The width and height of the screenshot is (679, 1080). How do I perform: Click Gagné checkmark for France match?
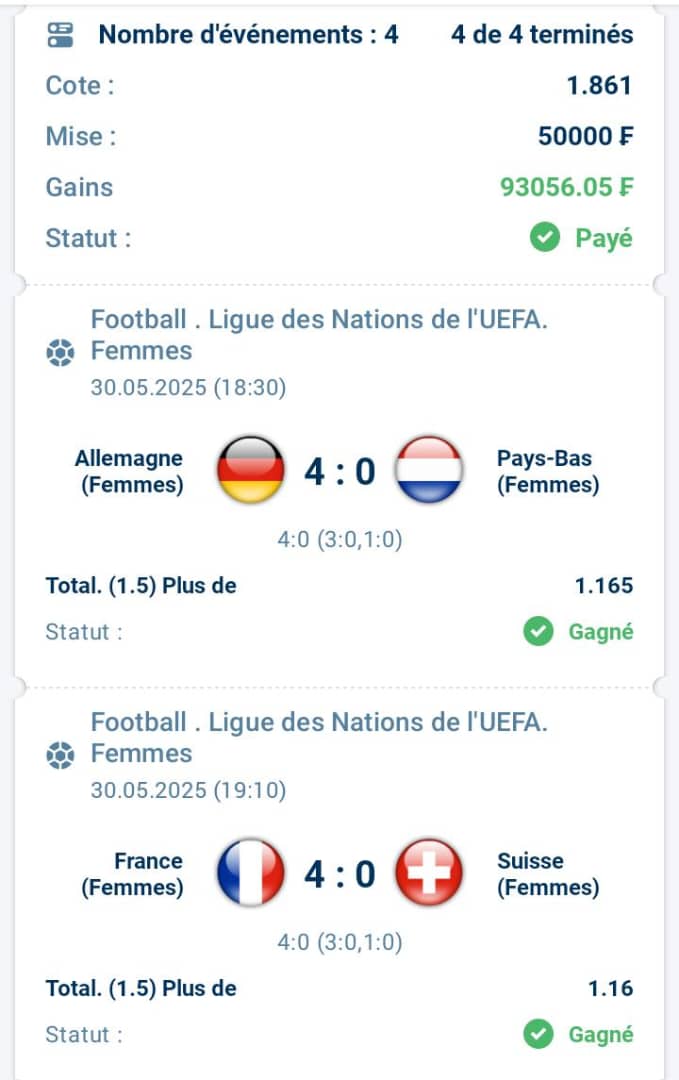click(x=538, y=1034)
